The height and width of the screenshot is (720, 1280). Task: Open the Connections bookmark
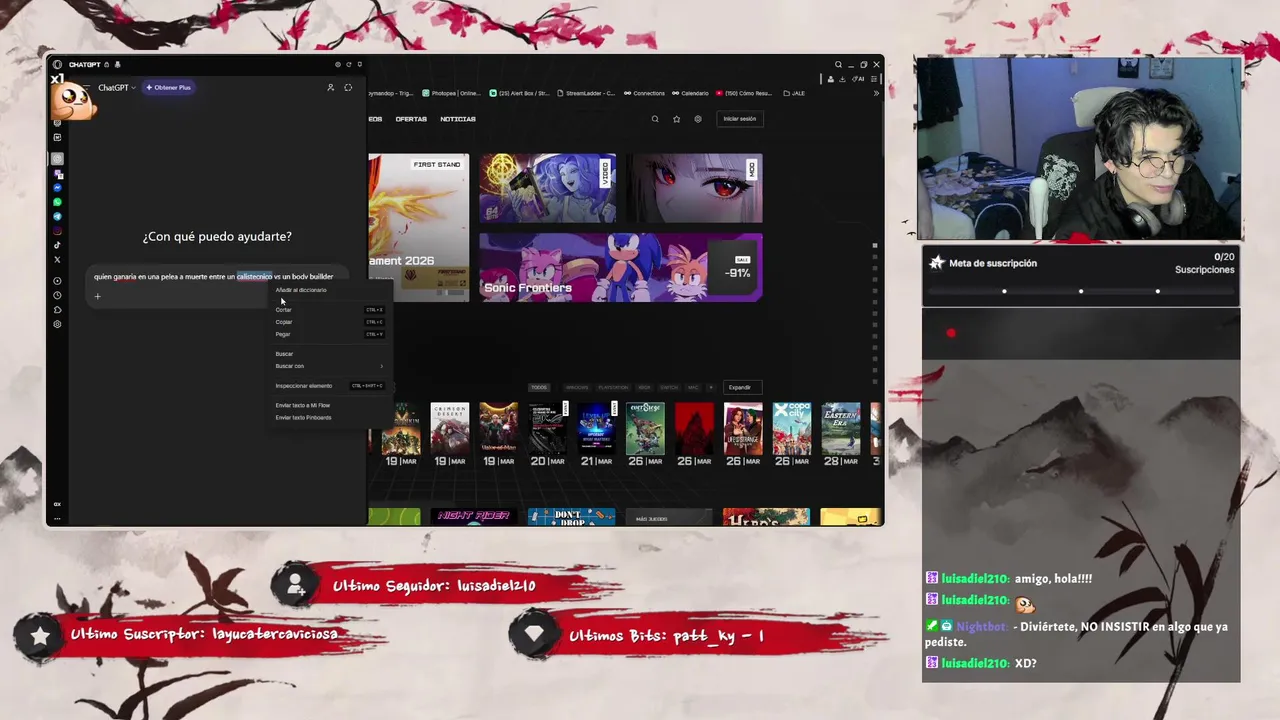[x=644, y=93]
